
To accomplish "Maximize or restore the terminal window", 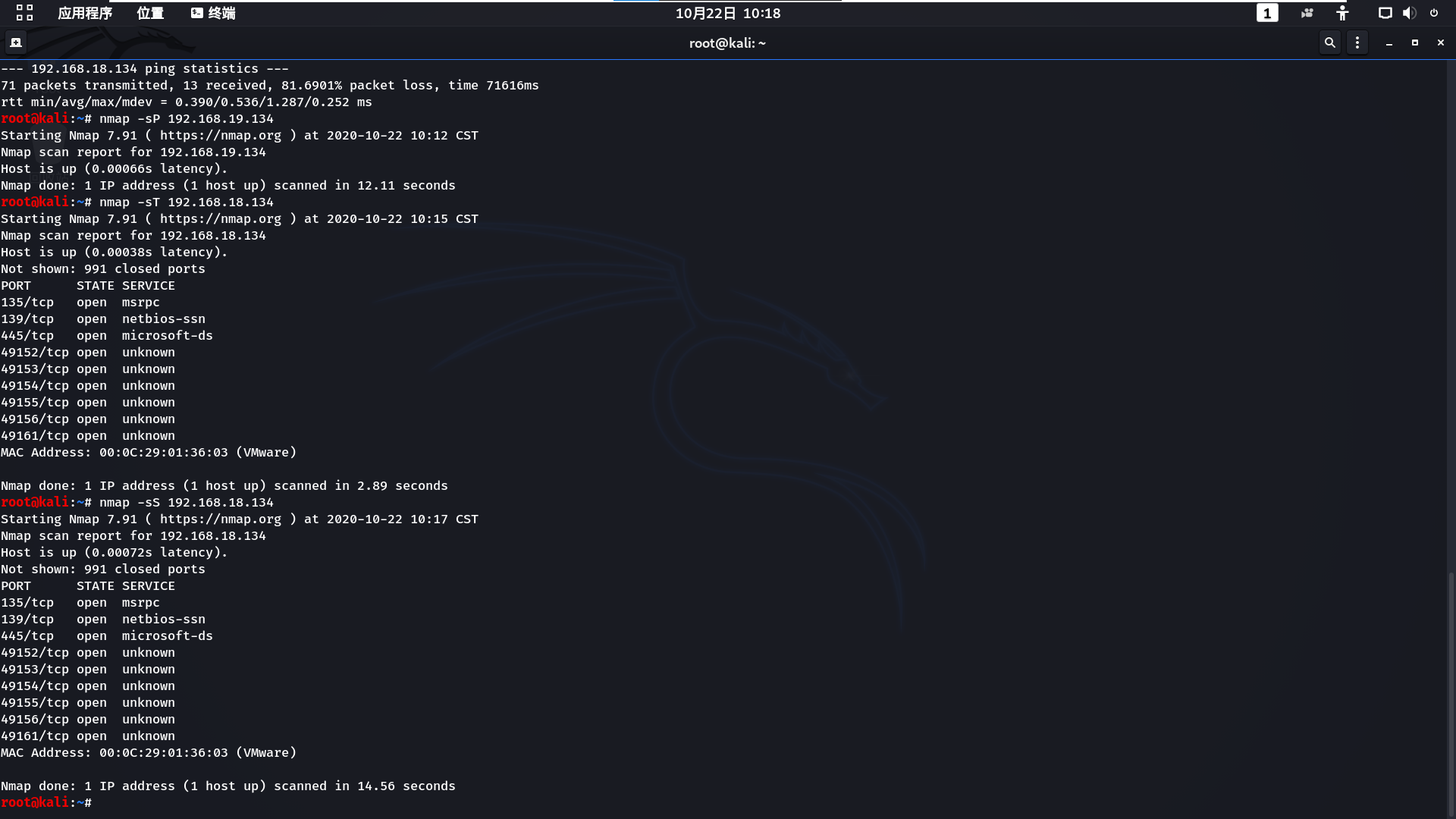I will point(1415,43).
